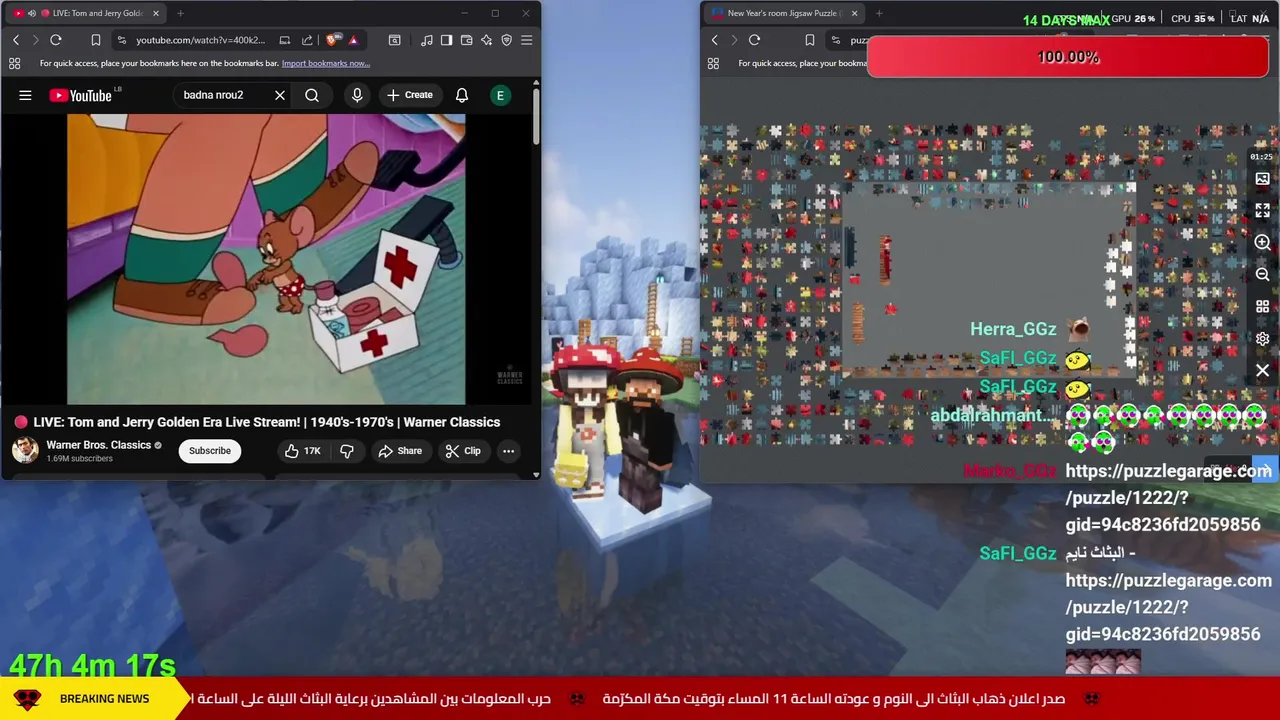Share the Tom and Jerry live stream
This screenshot has height=720, width=1280.
pos(400,451)
